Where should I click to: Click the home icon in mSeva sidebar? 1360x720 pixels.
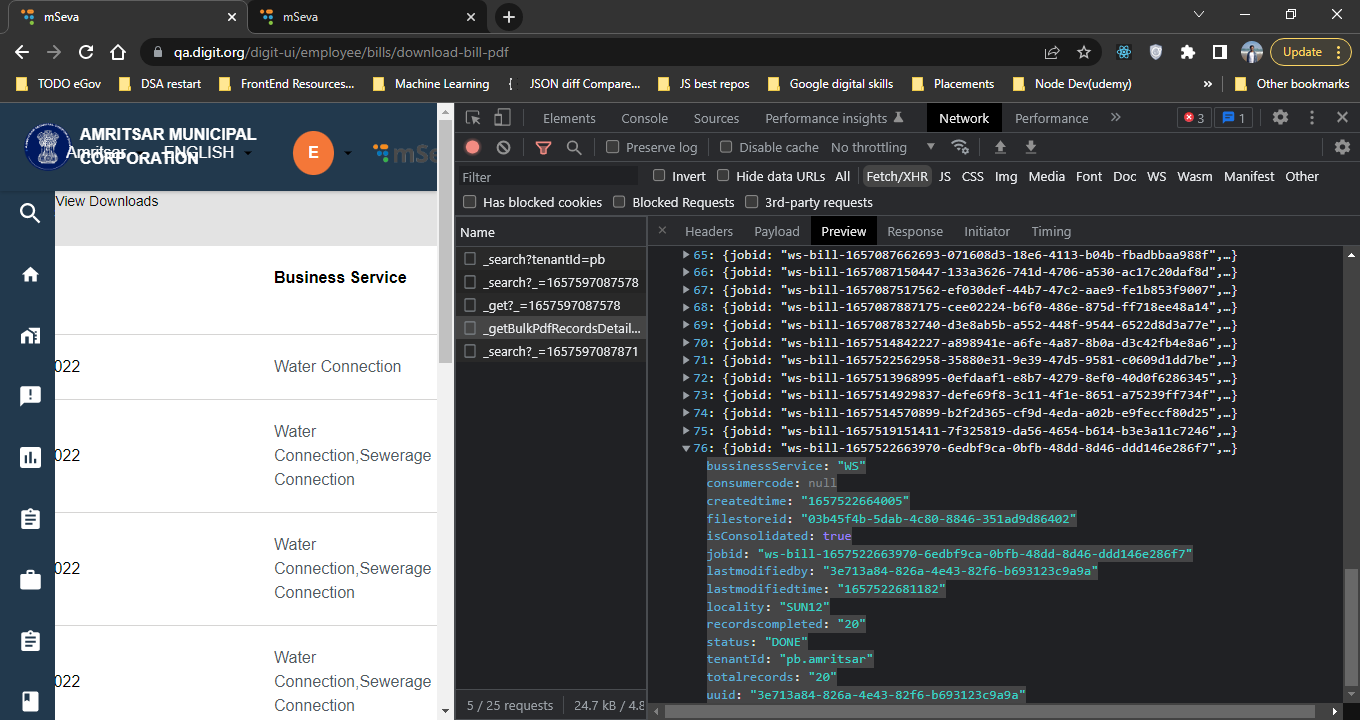30,274
